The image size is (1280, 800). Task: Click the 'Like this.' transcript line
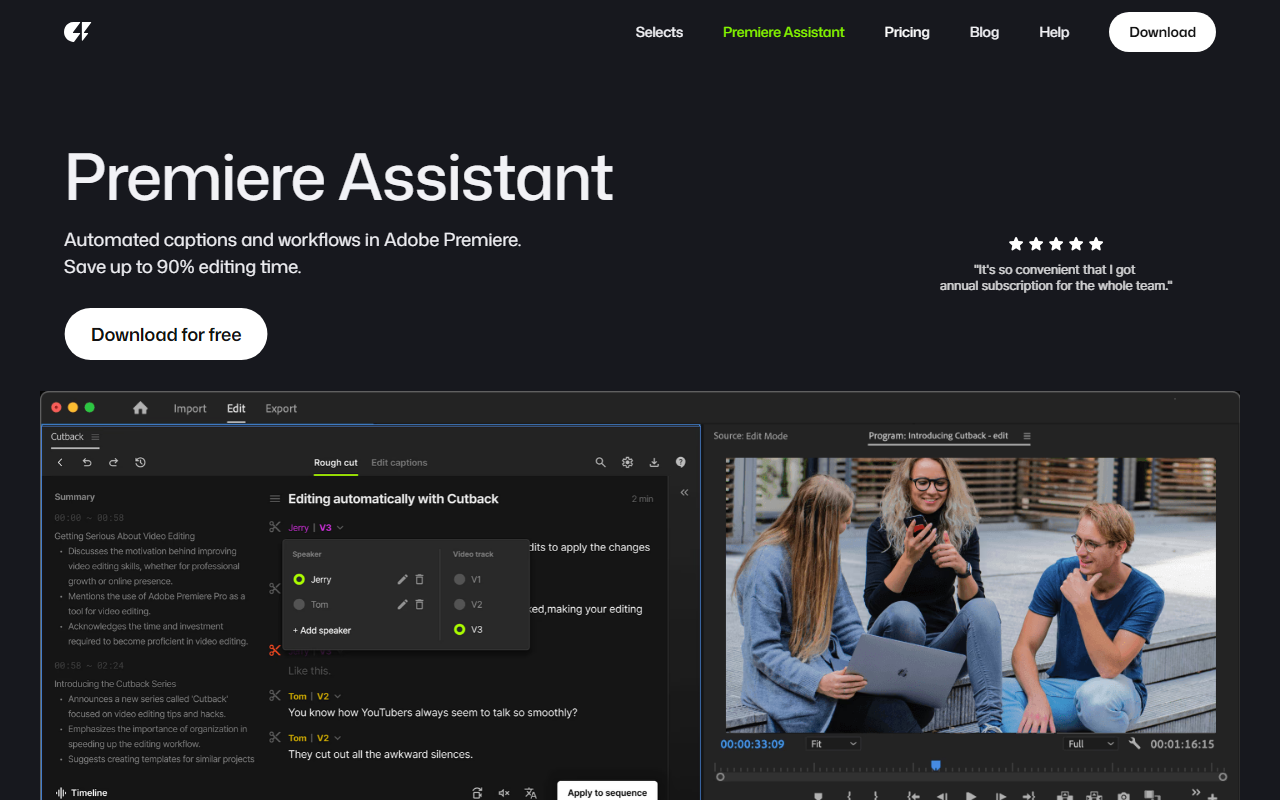tap(309, 671)
